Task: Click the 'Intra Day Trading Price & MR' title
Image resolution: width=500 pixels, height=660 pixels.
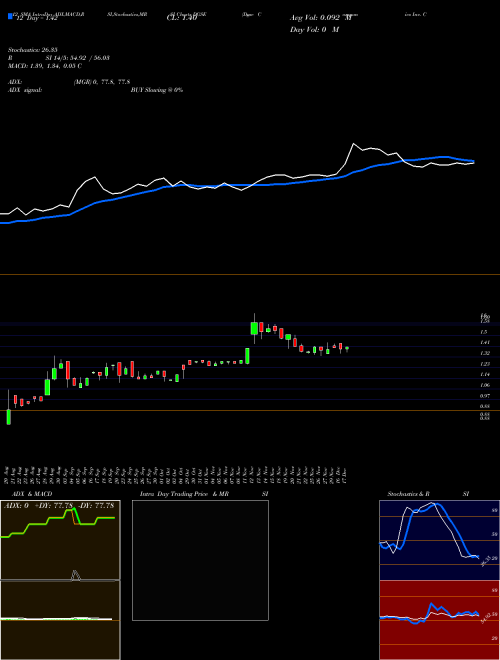Action: (x=184, y=494)
